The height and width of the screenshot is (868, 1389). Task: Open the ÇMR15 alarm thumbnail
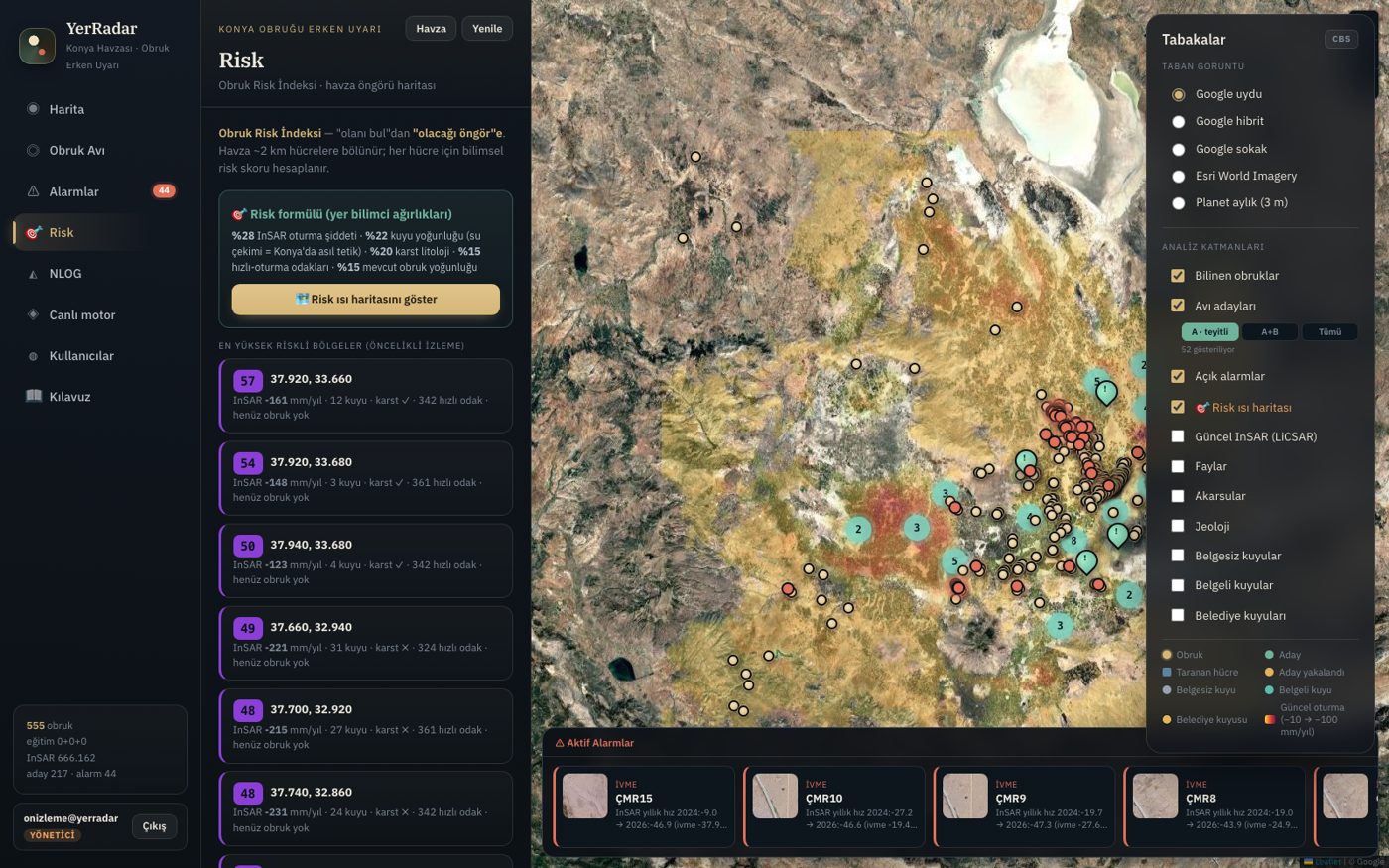[x=585, y=796]
